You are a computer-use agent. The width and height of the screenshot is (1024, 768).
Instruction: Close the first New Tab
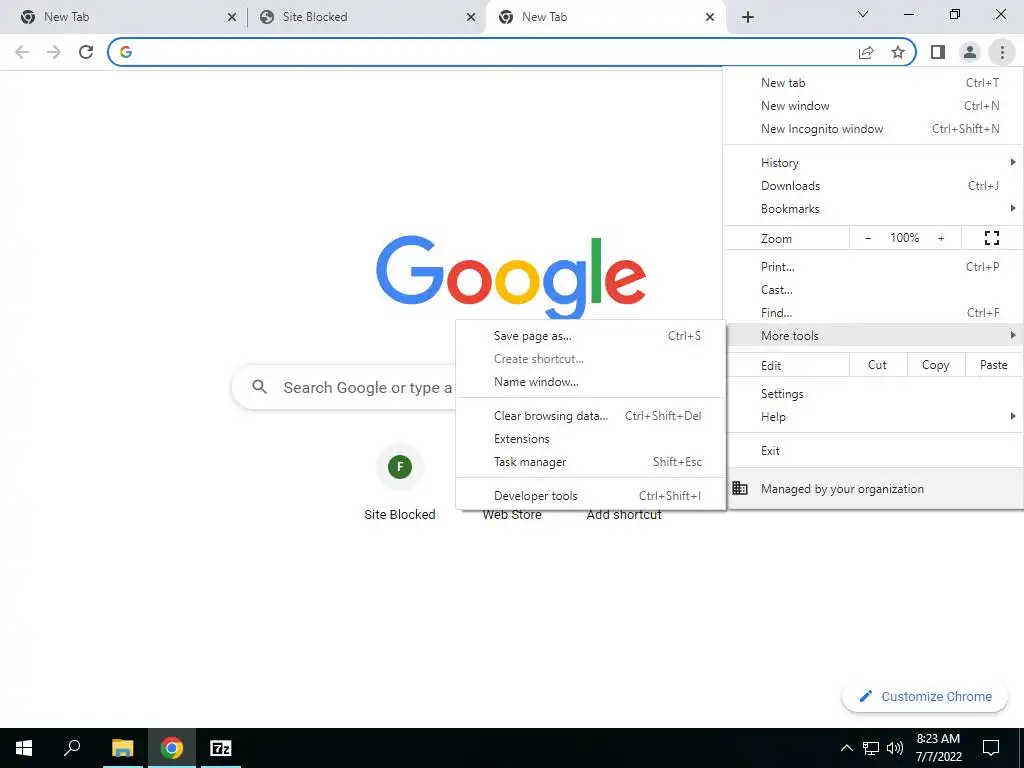coord(232,17)
